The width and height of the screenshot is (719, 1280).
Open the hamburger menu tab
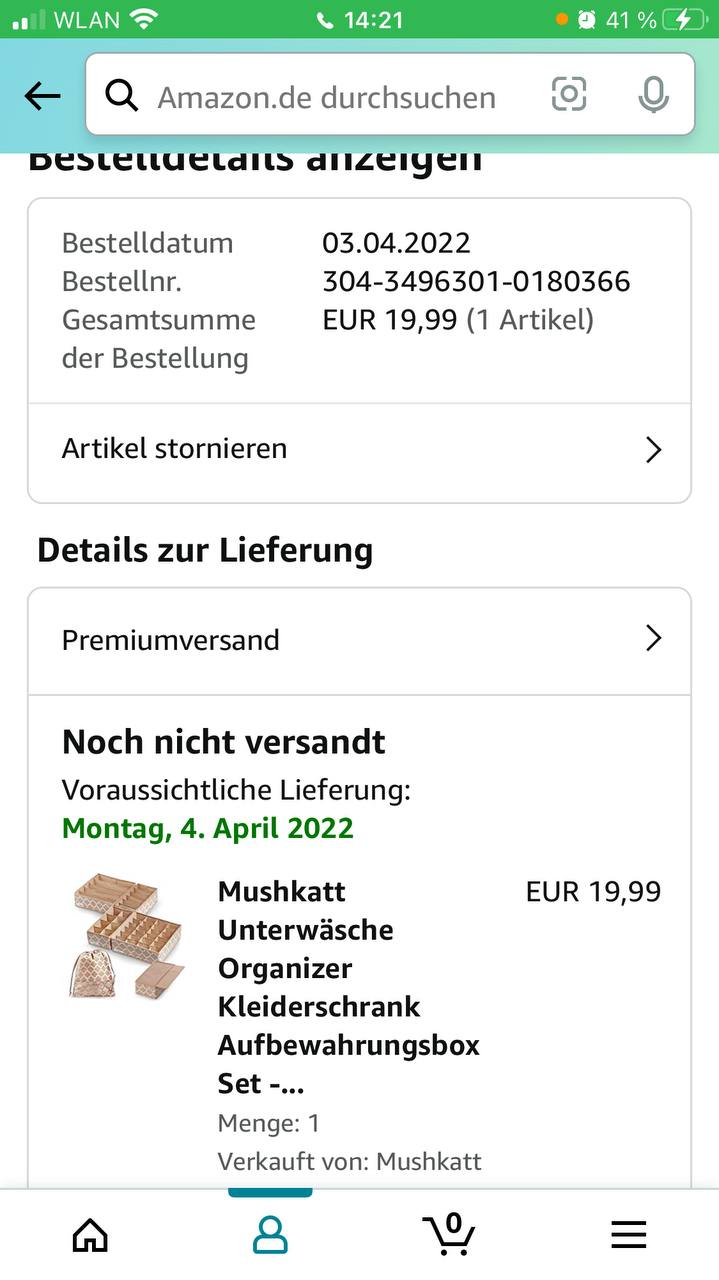click(629, 1235)
